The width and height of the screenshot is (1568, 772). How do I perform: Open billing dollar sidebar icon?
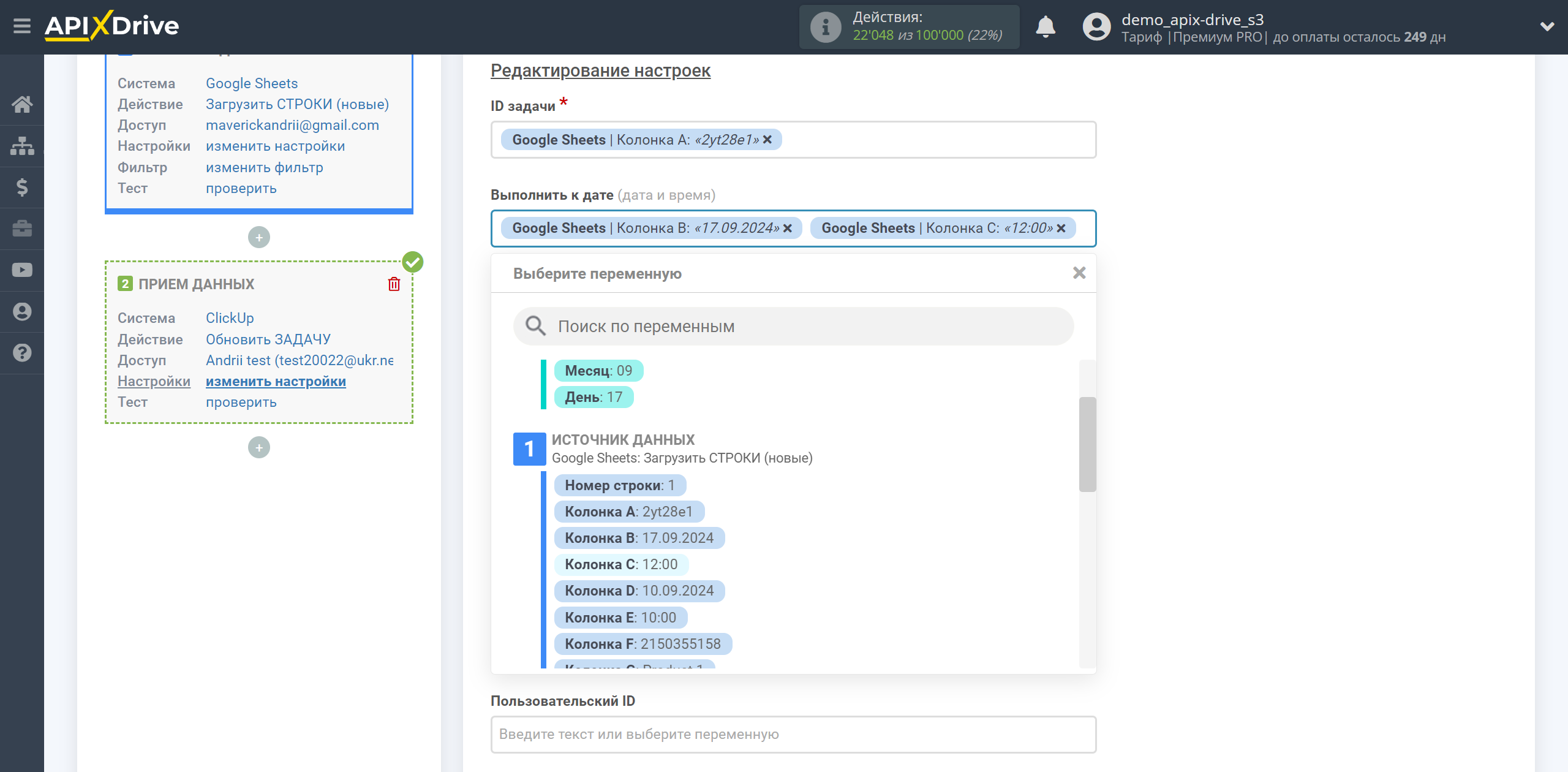point(22,187)
